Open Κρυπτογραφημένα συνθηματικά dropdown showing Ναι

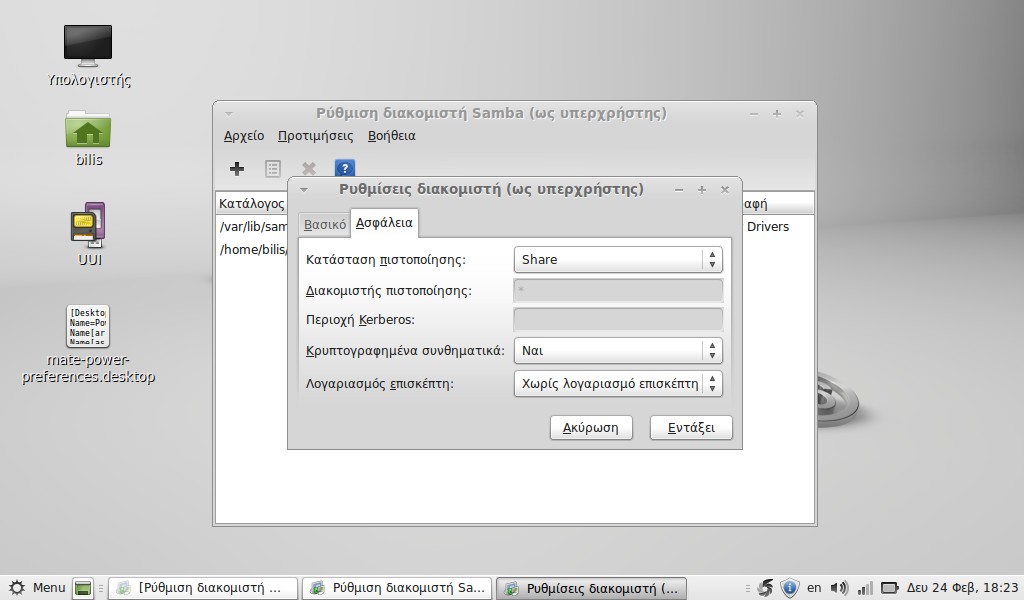tap(618, 351)
